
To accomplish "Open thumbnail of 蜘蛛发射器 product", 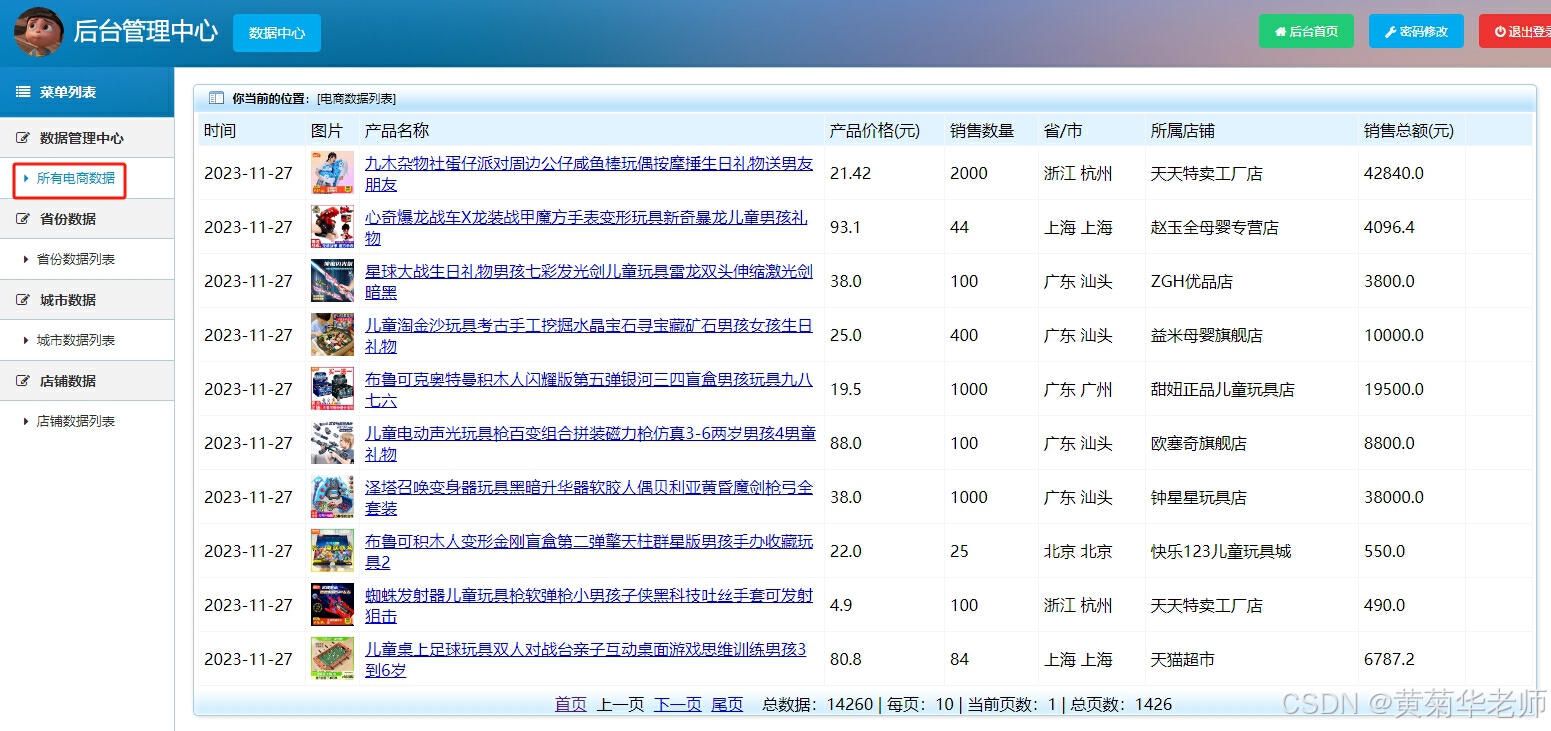I will click(332, 605).
